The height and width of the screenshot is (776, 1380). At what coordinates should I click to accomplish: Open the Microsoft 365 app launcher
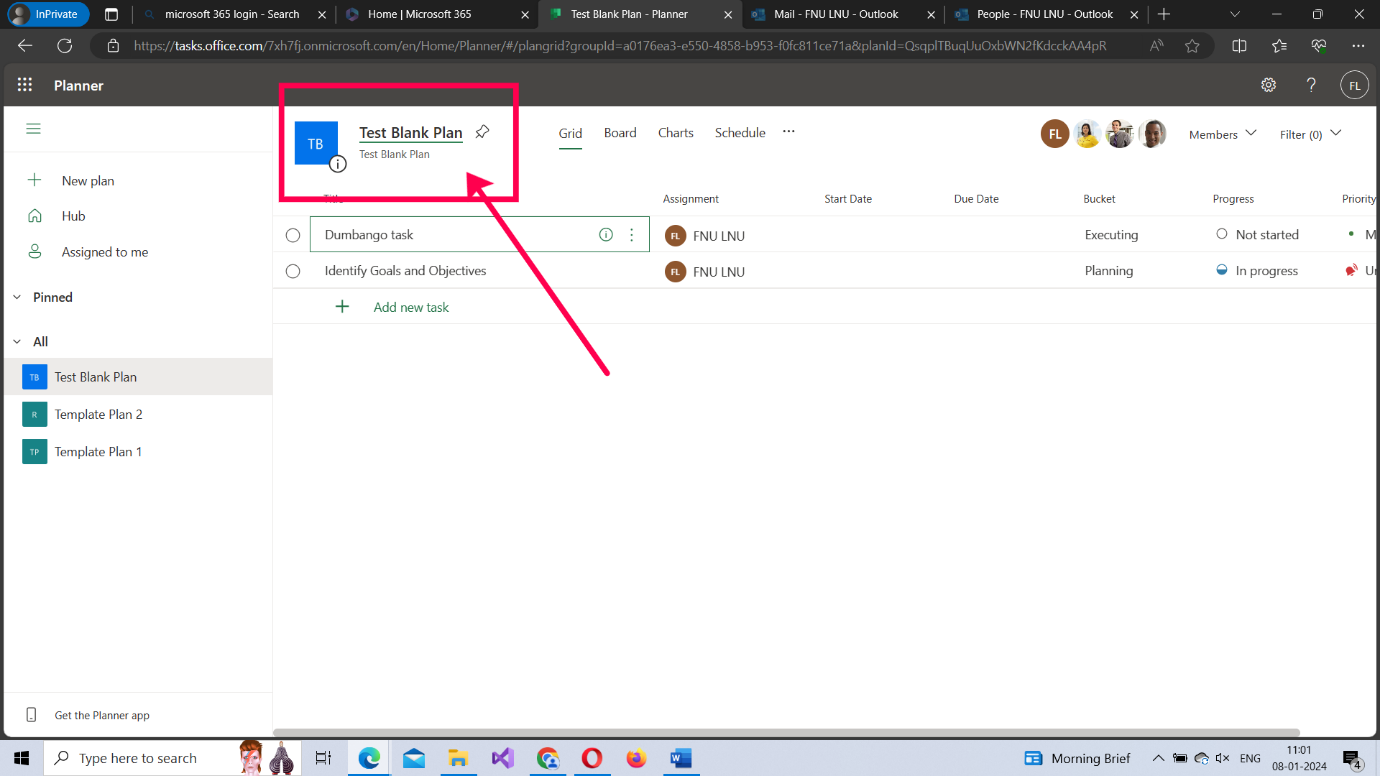tap(24, 85)
